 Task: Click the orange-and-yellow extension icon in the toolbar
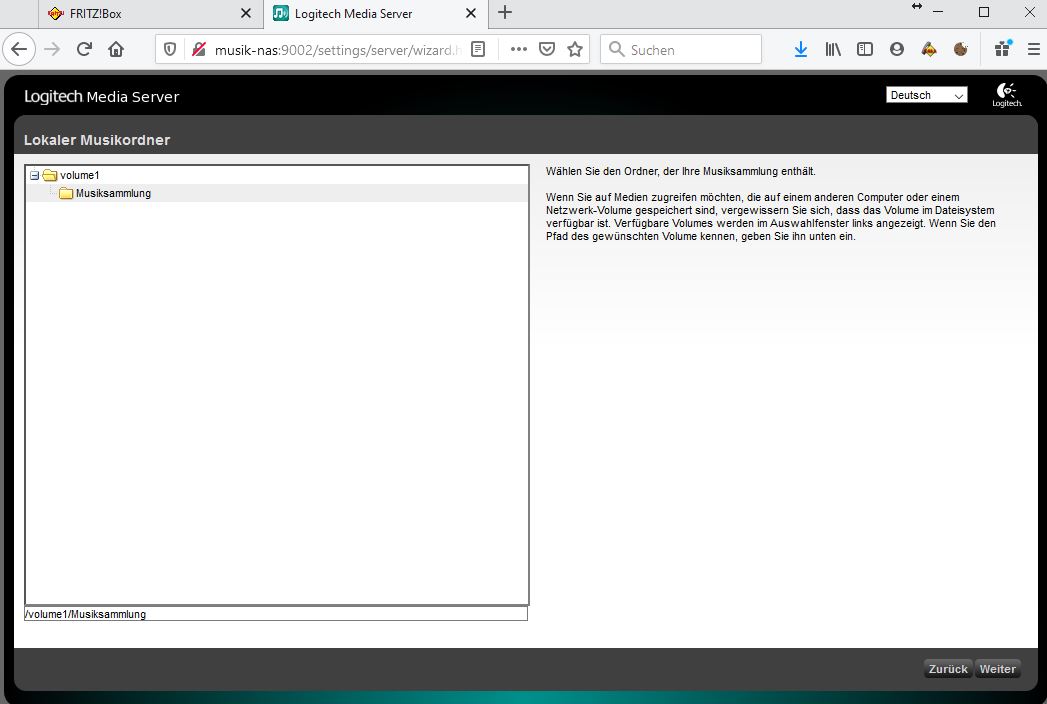(929, 49)
